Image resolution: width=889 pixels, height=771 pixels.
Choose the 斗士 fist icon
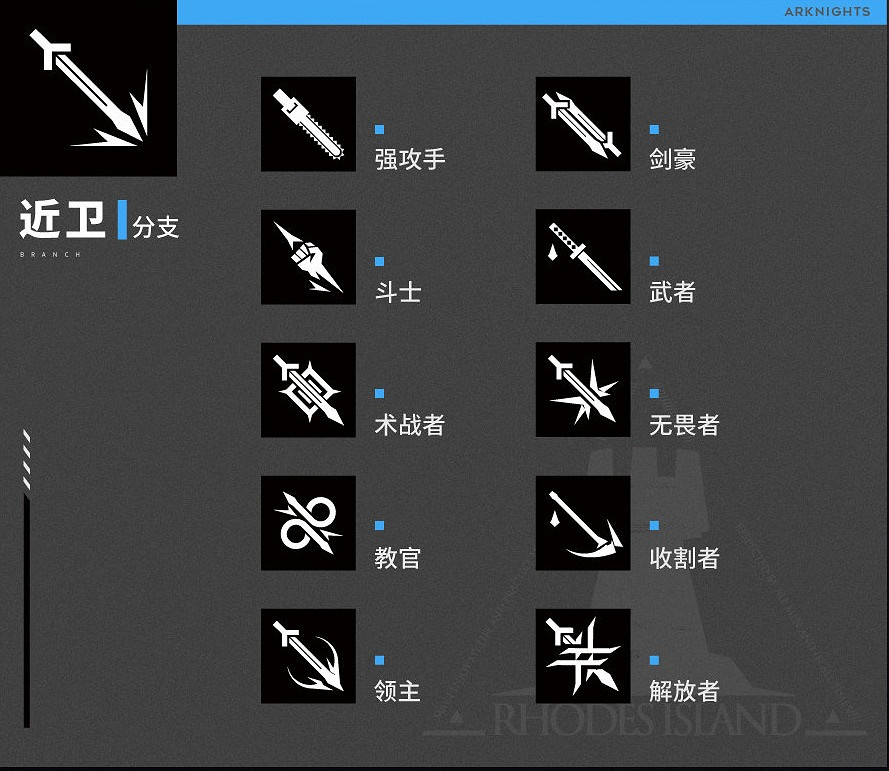click(308, 257)
